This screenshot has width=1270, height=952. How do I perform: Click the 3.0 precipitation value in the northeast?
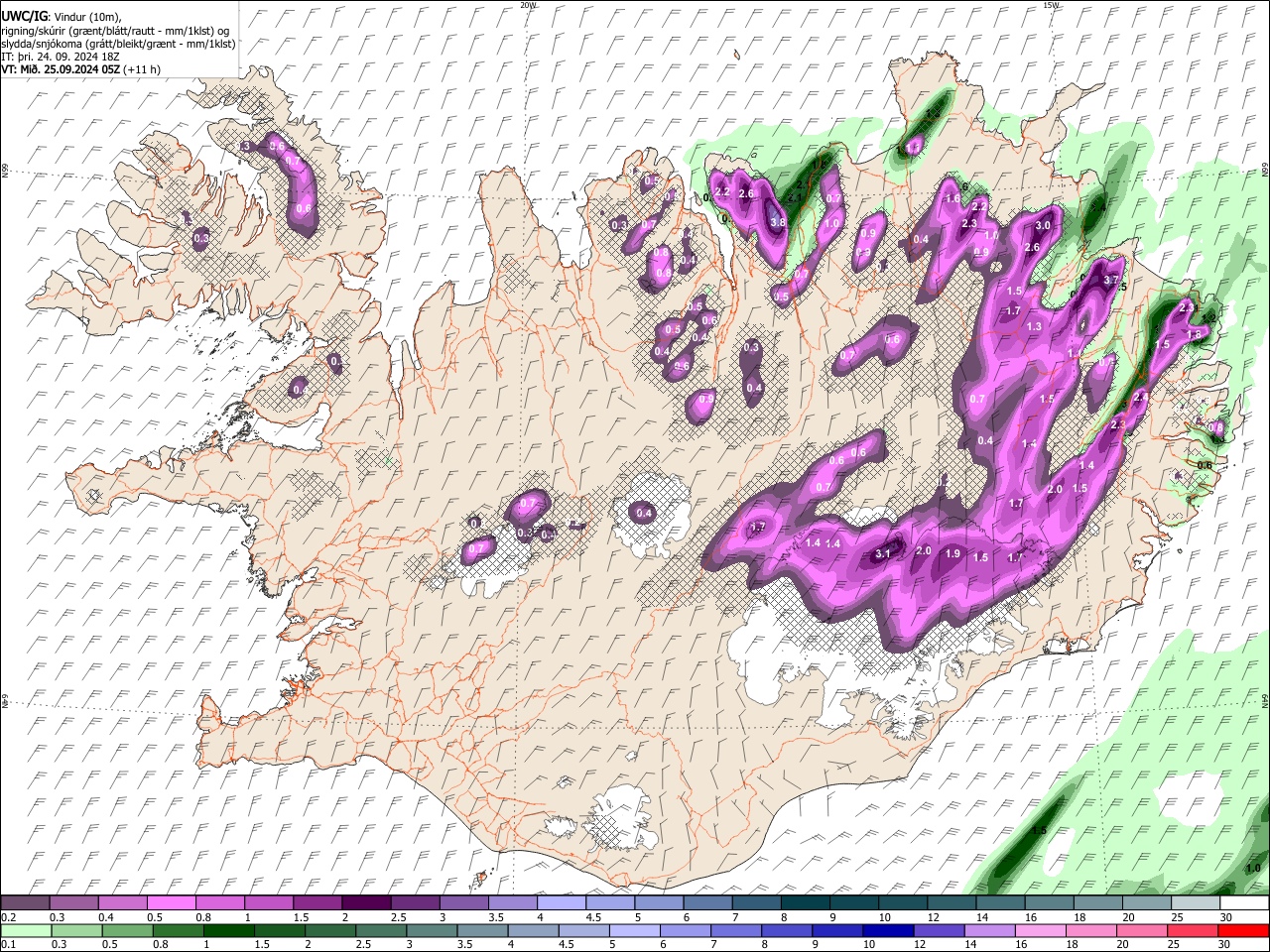[1043, 226]
